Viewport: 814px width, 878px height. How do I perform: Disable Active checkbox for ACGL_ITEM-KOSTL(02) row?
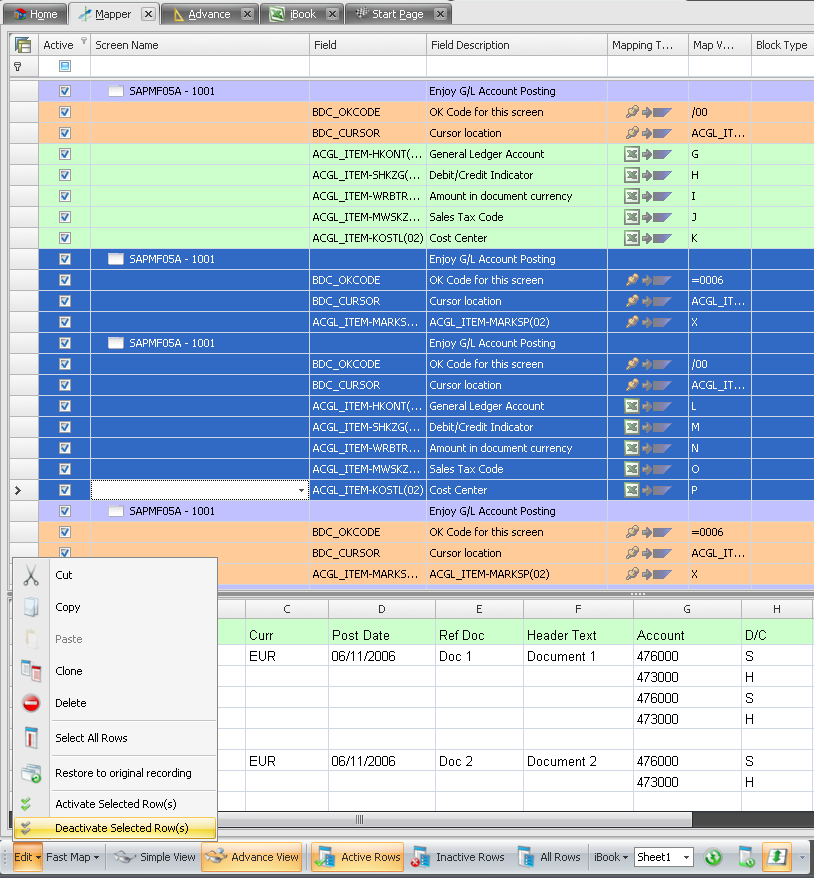tap(64, 490)
